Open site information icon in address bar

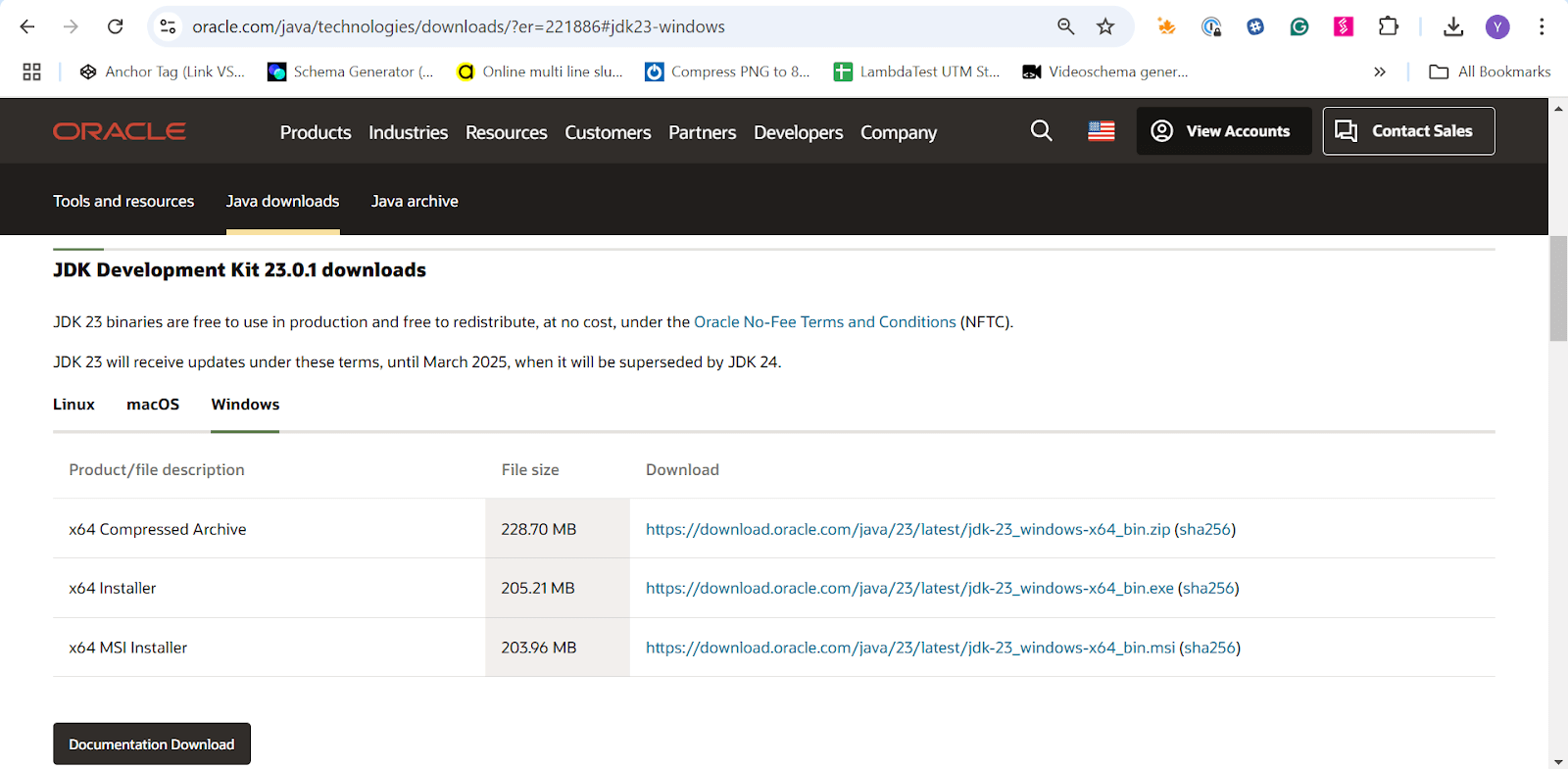click(x=169, y=26)
